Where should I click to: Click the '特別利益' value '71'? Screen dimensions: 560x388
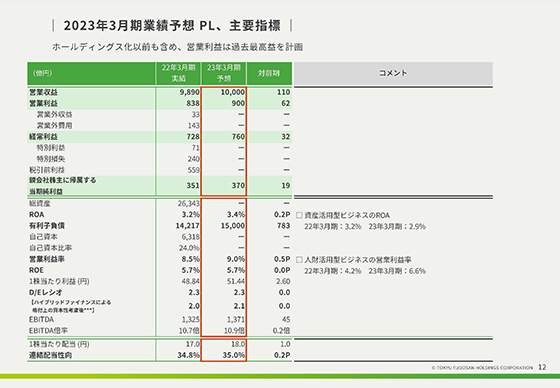click(x=195, y=148)
